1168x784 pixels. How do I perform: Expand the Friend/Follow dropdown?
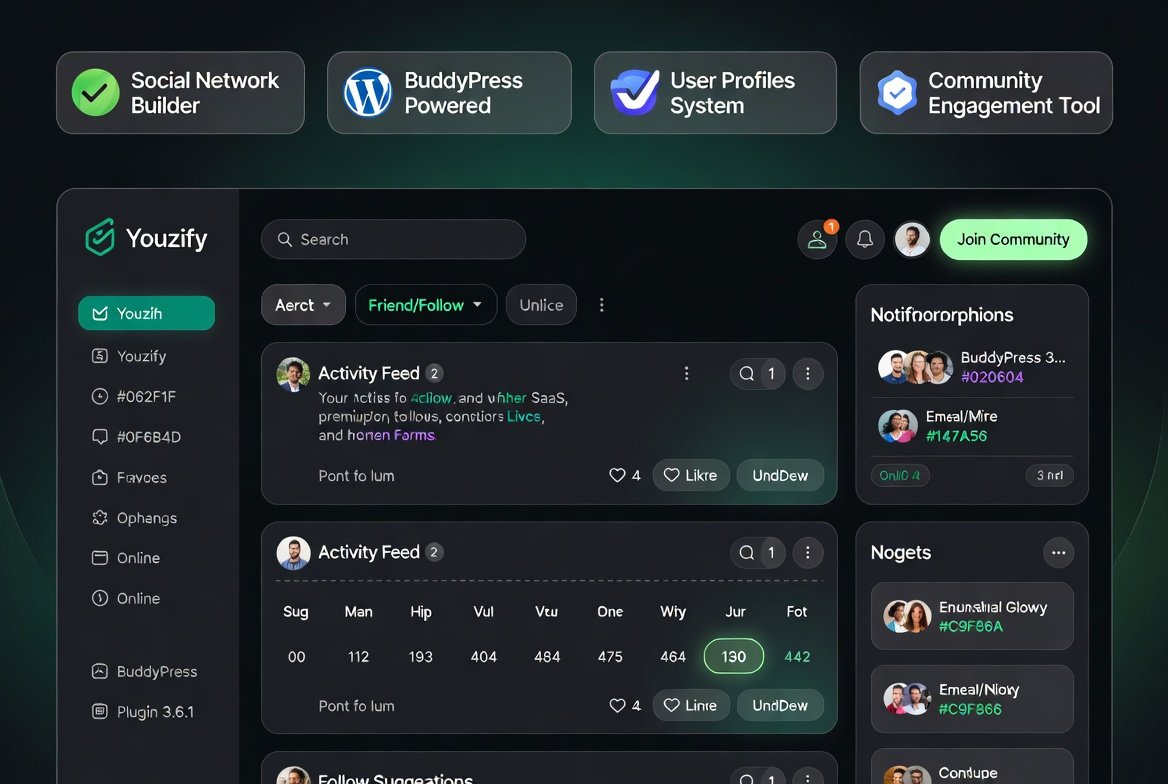[425, 305]
